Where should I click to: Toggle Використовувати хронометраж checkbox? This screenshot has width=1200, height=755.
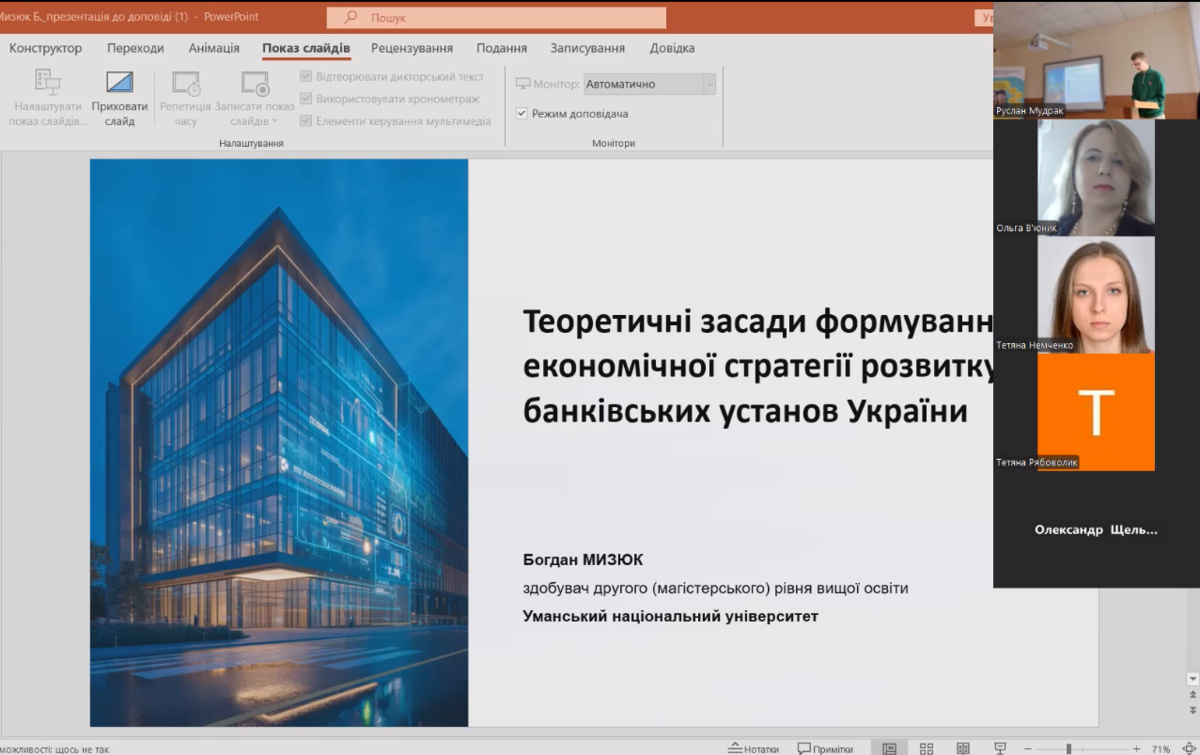click(x=306, y=99)
